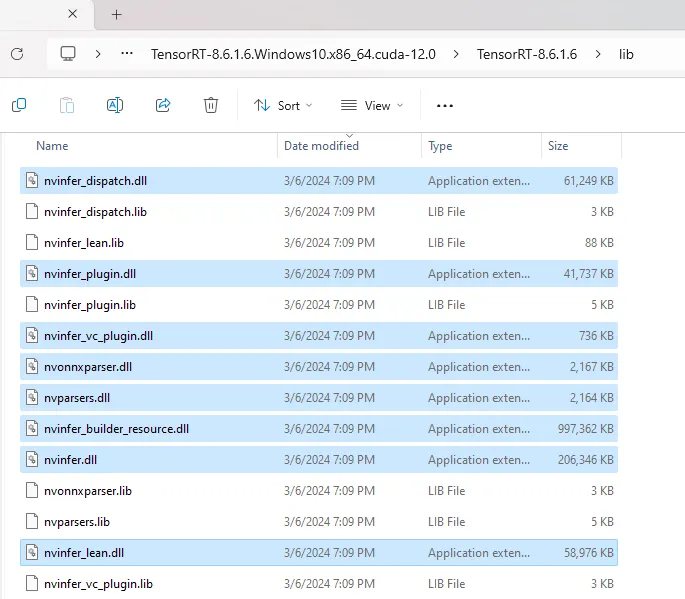Select file name nvonnxparser.lib
Screen dimensions: 685x599
(x=88, y=491)
